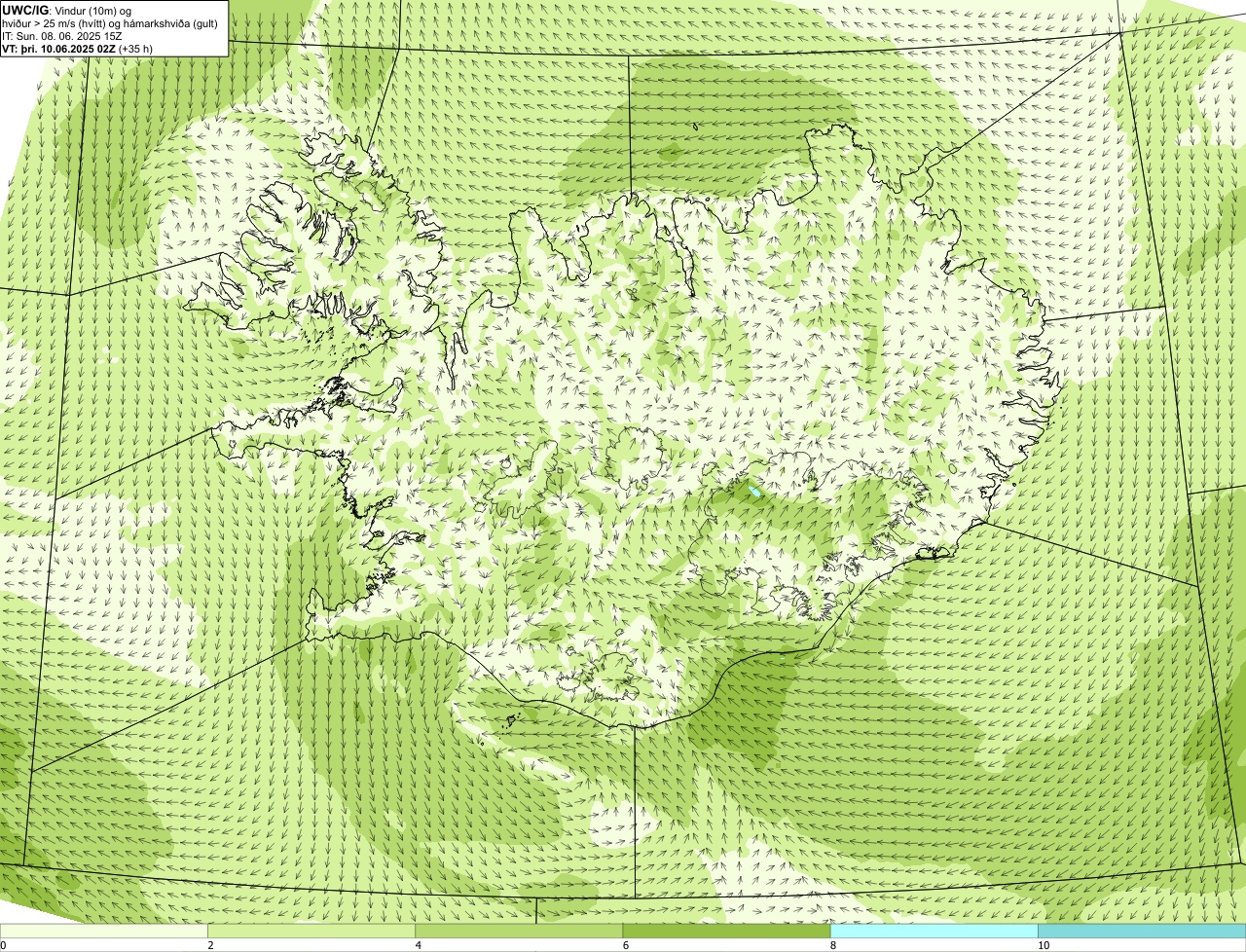The width and height of the screenshot is (1246, 952).
Task: Click the scale label "8"
Action: [832, 945]
